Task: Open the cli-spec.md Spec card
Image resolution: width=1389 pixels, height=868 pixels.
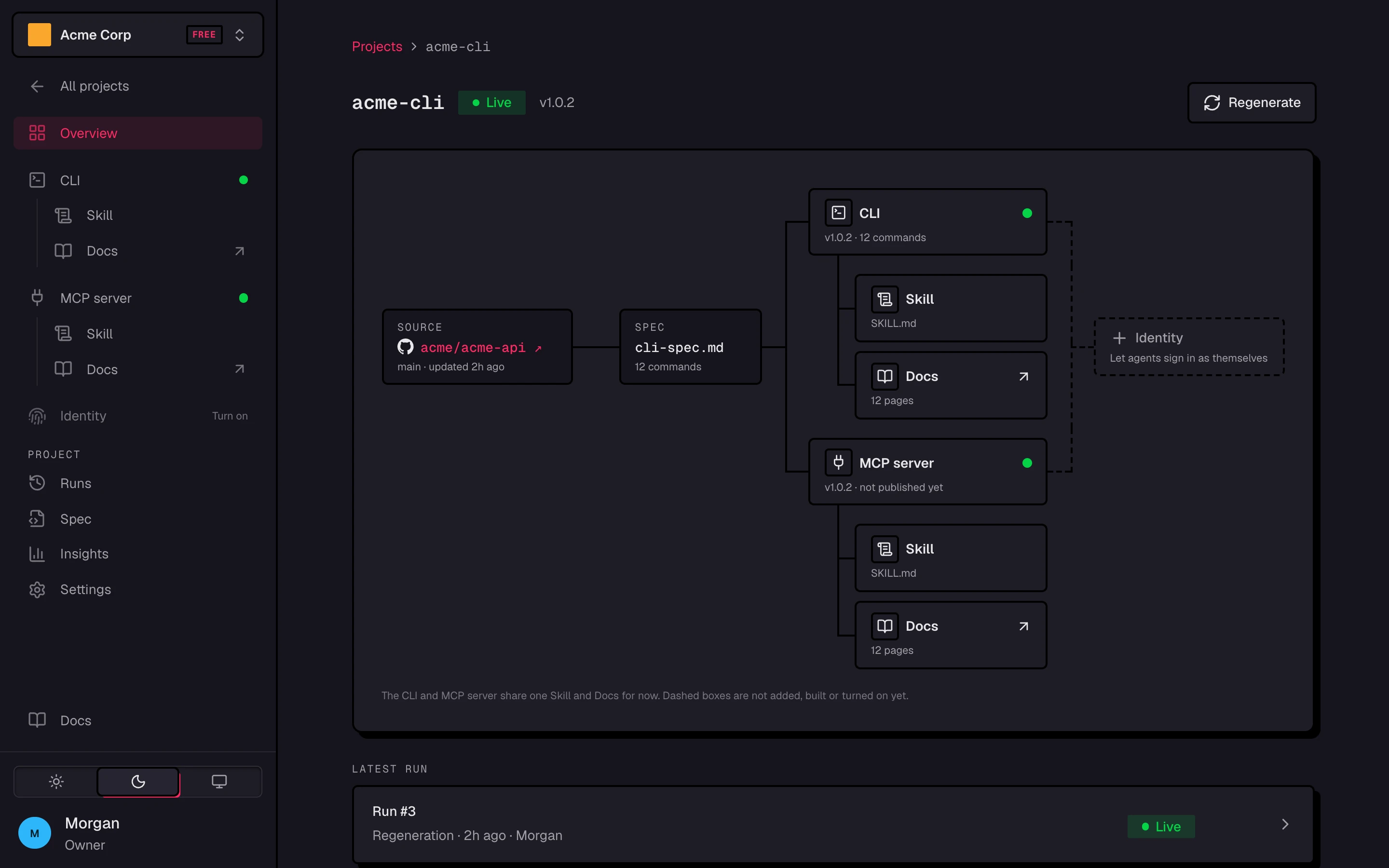Action: point(691,347)
